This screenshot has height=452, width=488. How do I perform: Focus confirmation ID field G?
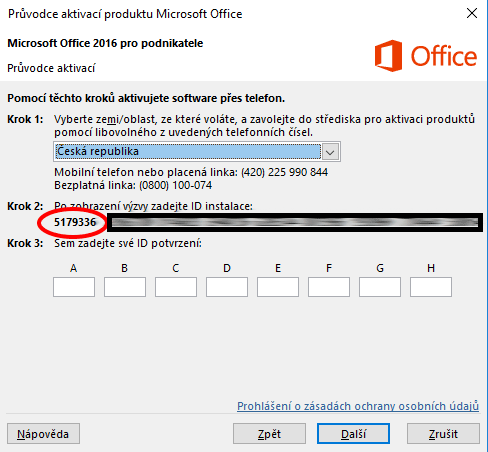[x=380, y=287]
